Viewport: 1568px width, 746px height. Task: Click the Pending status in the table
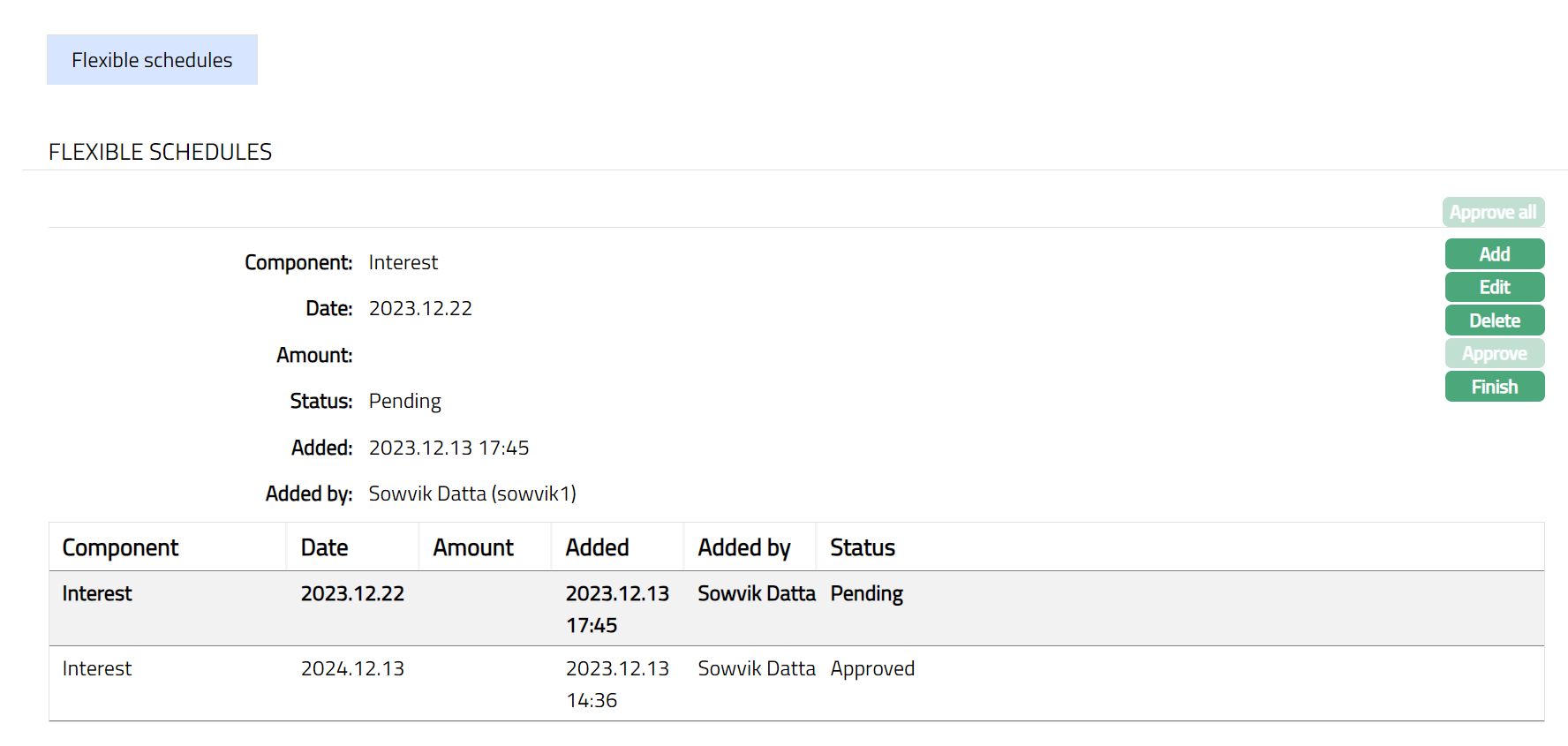click(x=866, y=593)
